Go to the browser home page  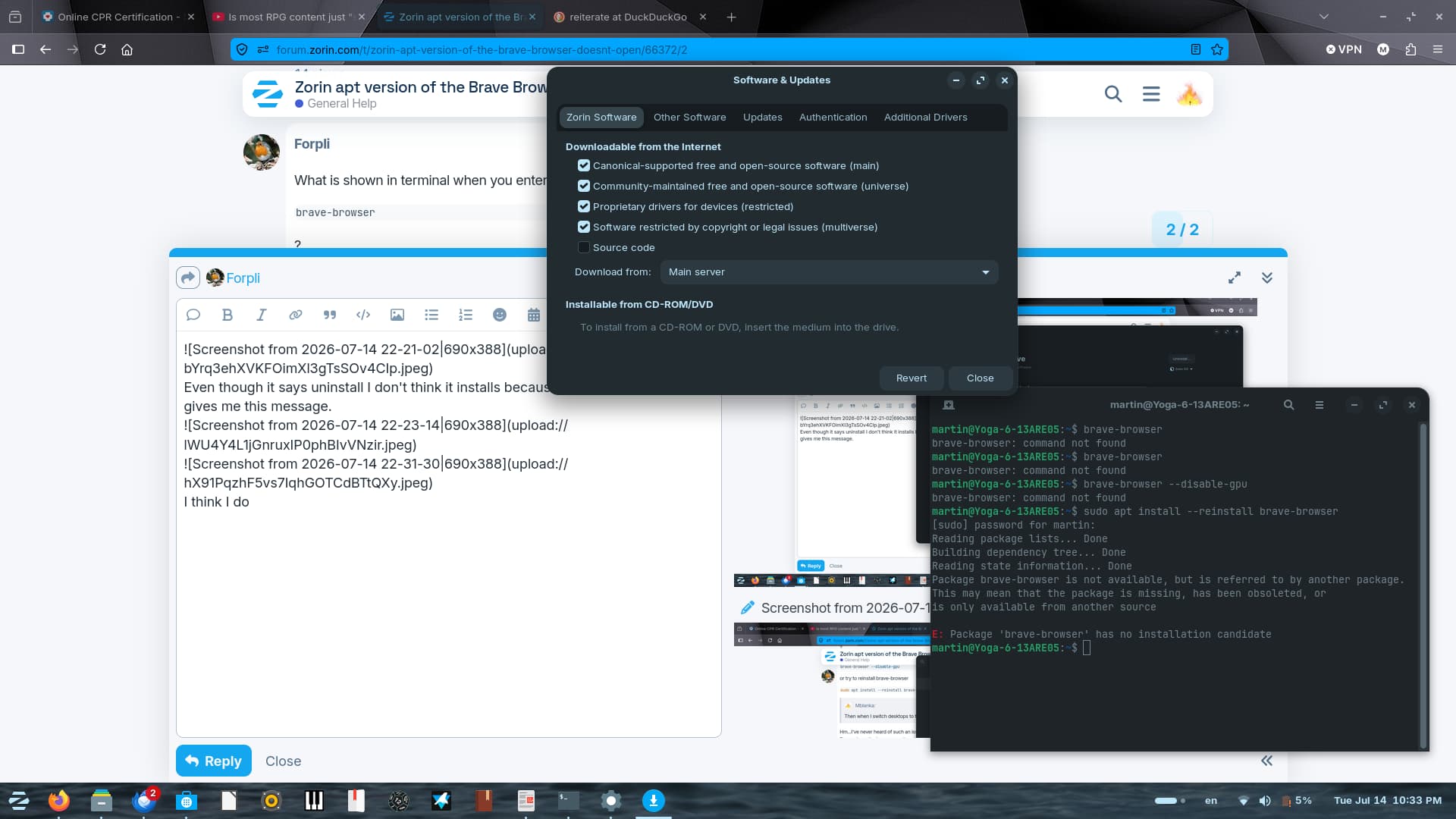pos(127,49)
